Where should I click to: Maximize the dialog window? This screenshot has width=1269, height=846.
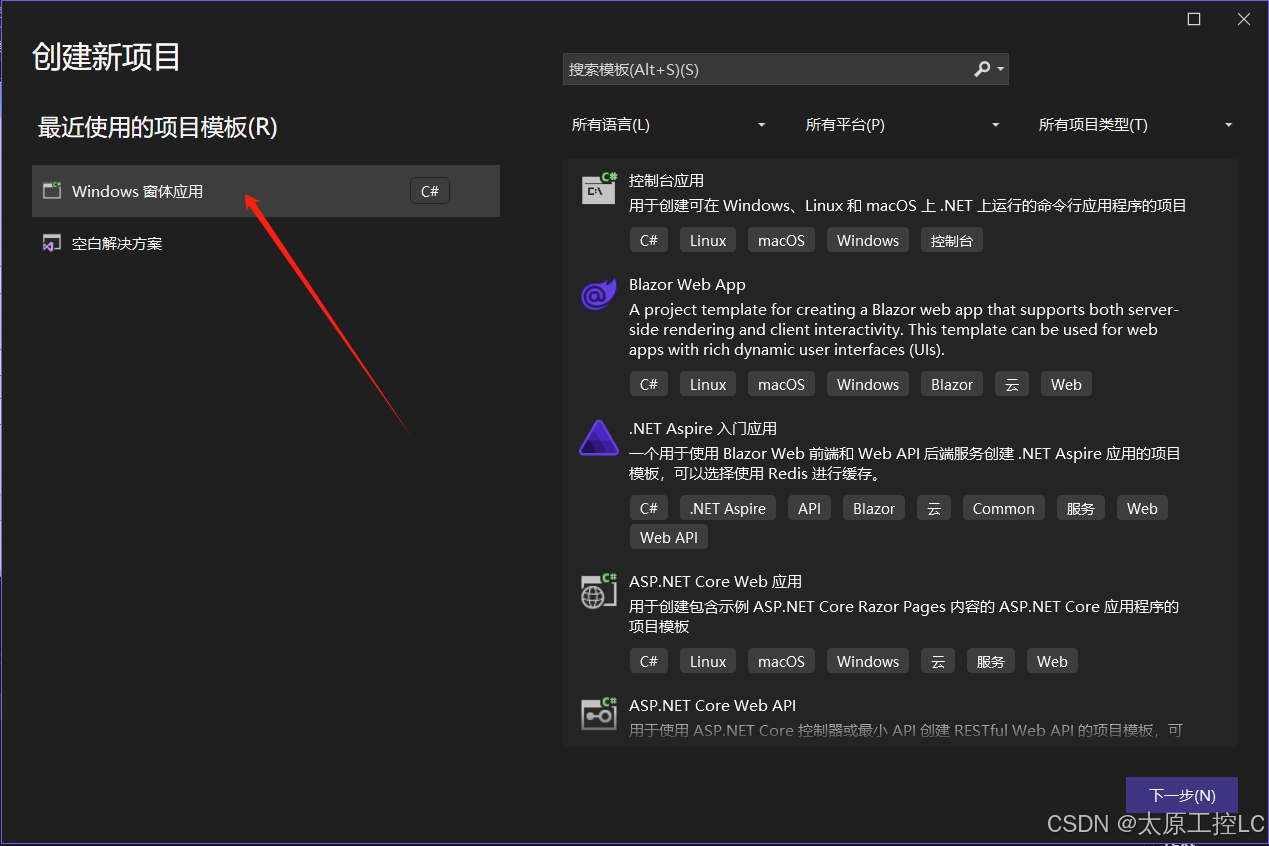1194,19
